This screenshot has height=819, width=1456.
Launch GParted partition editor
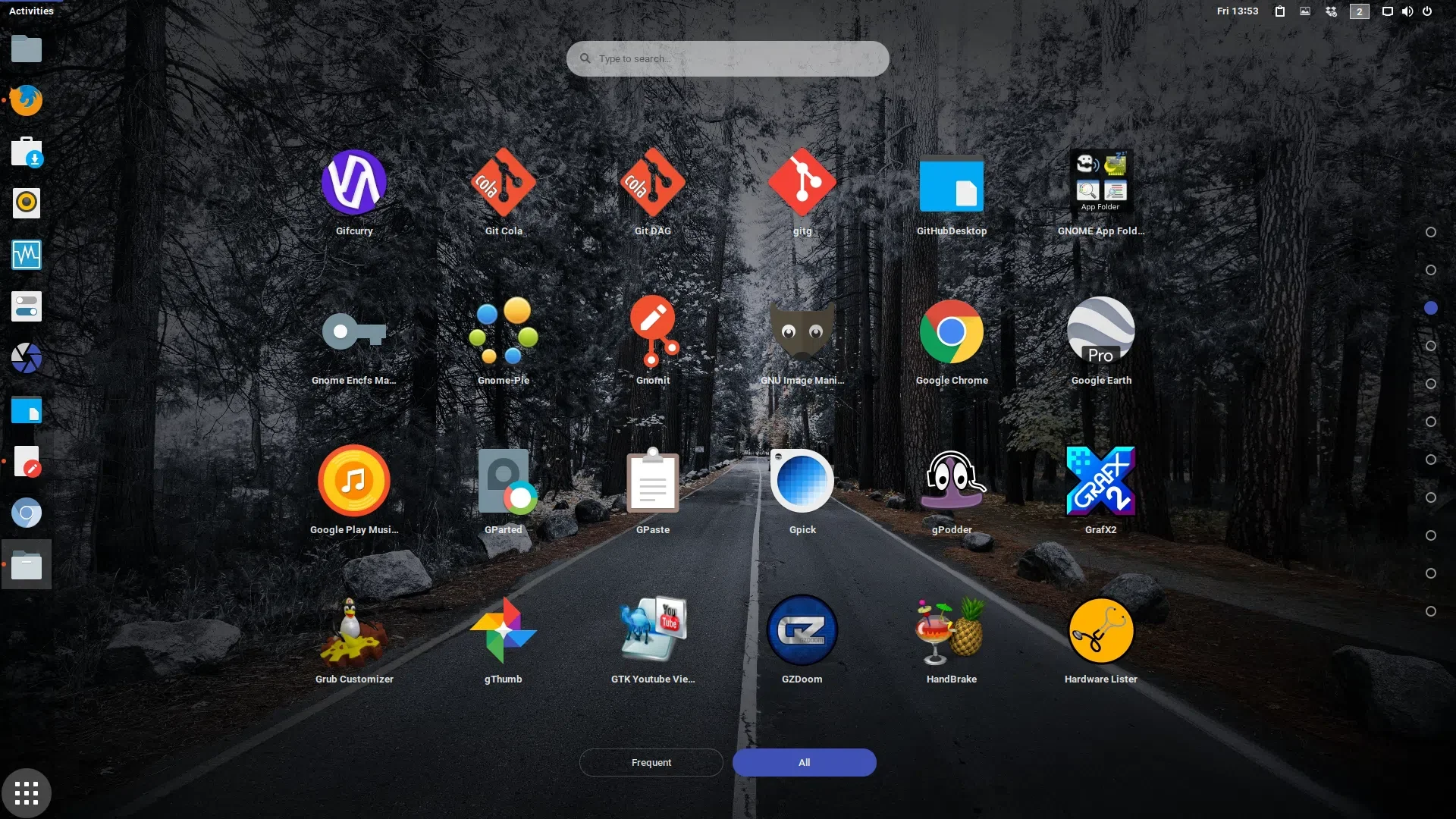pos(504,482)
